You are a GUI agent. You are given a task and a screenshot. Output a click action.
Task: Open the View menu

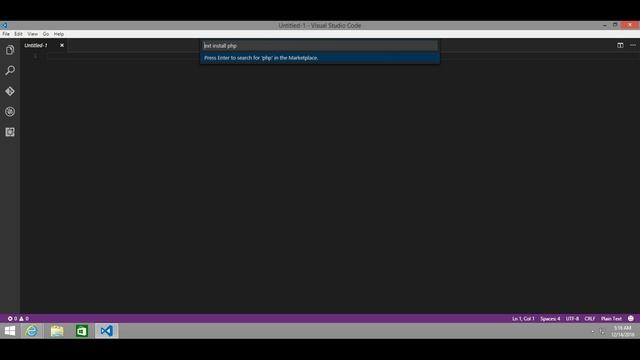pos(33,34)
